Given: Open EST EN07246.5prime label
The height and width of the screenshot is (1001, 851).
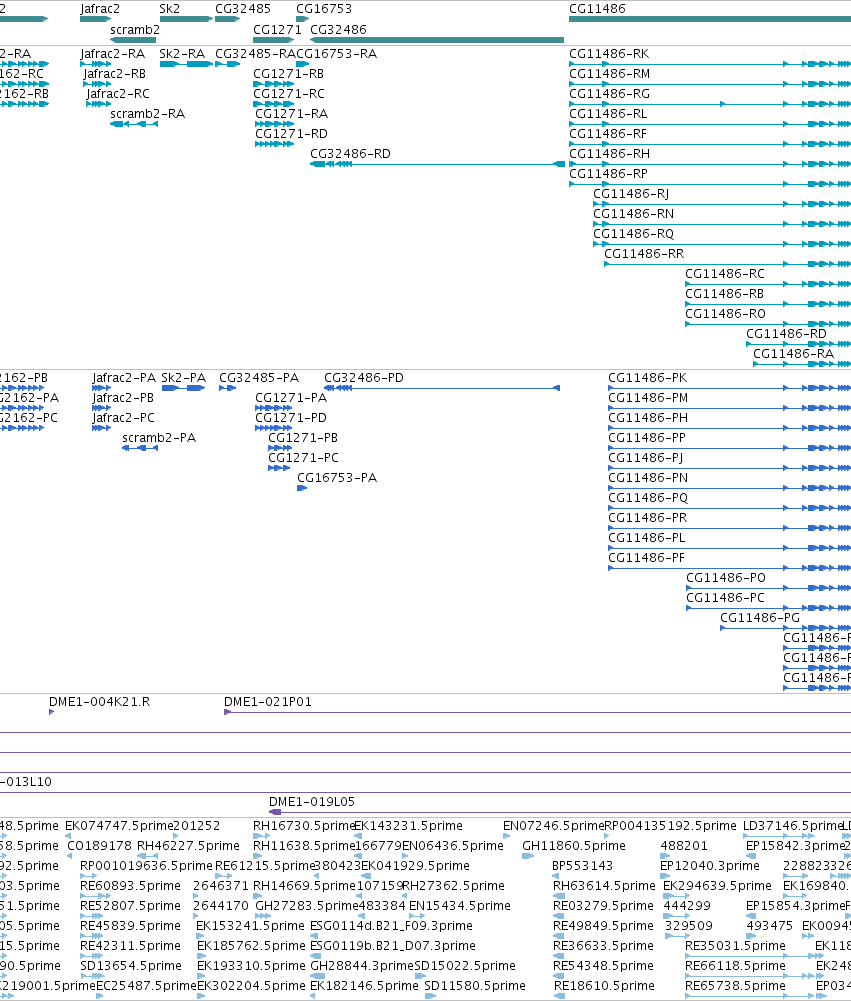Looking at the screenshot, I should coord(553,826).
